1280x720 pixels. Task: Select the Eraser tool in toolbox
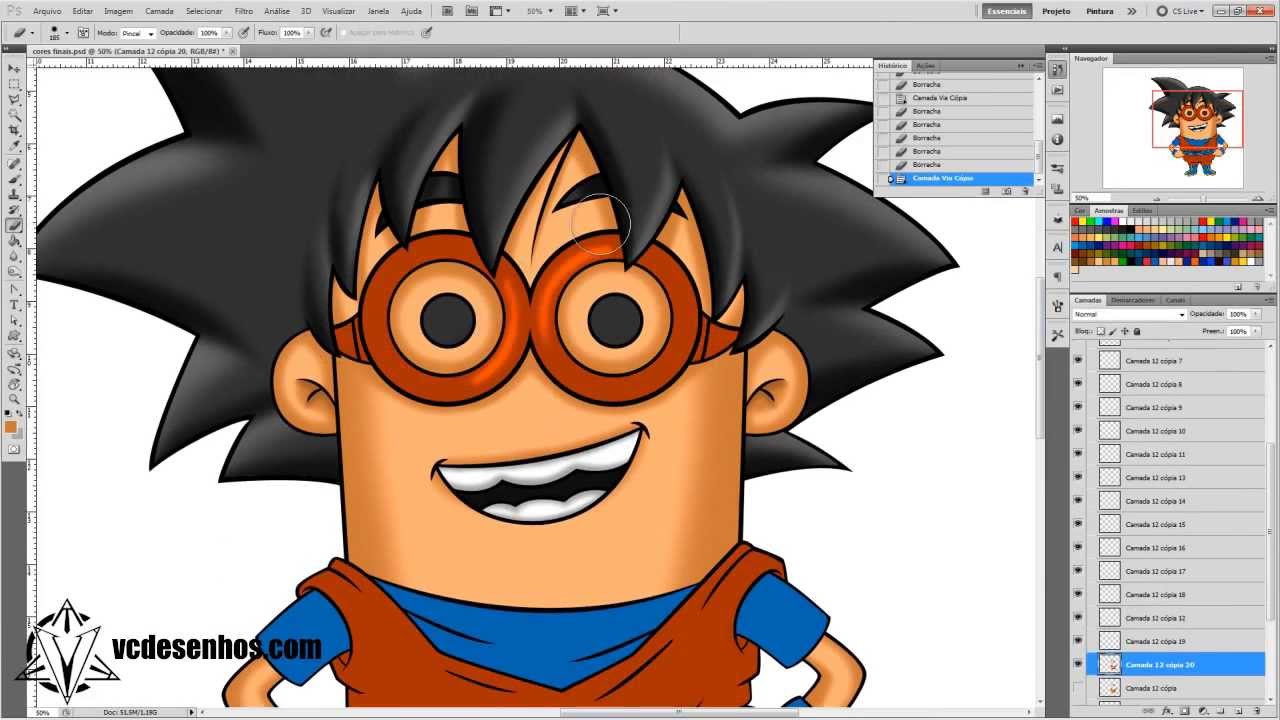14,226
